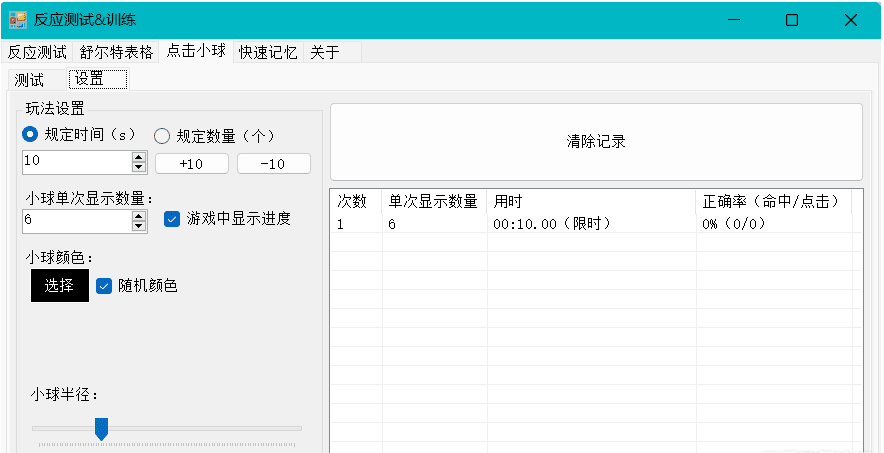The height and width of the screenshot is (453, 884).
Task: Close the 反应测试&训练 window
Action: pyautogui.click(x=851, y=20)
